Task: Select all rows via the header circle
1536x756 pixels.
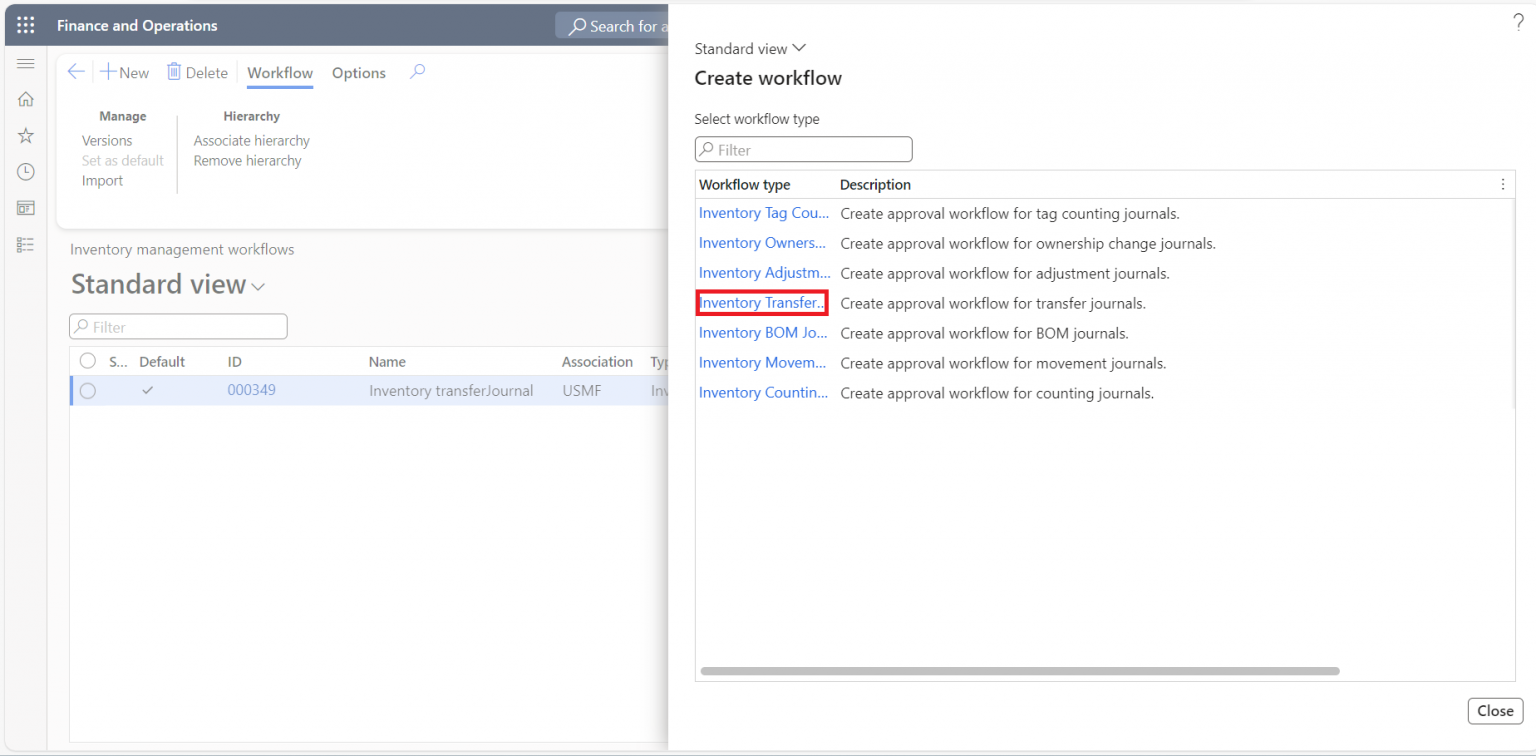Action: tap(88, 361)
